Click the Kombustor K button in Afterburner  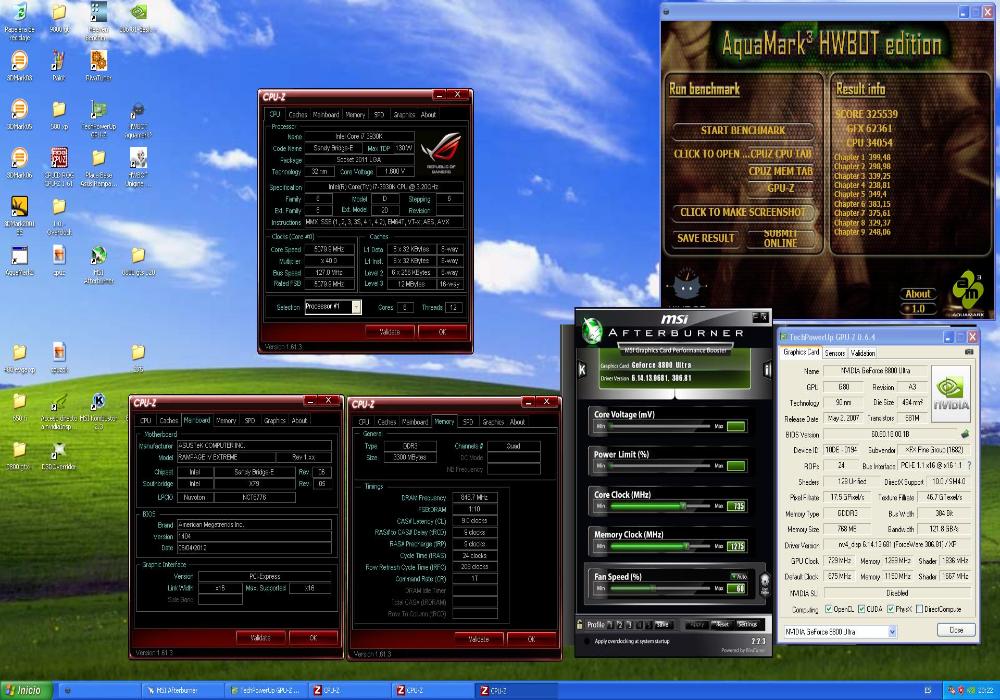(x=582, y=369)
